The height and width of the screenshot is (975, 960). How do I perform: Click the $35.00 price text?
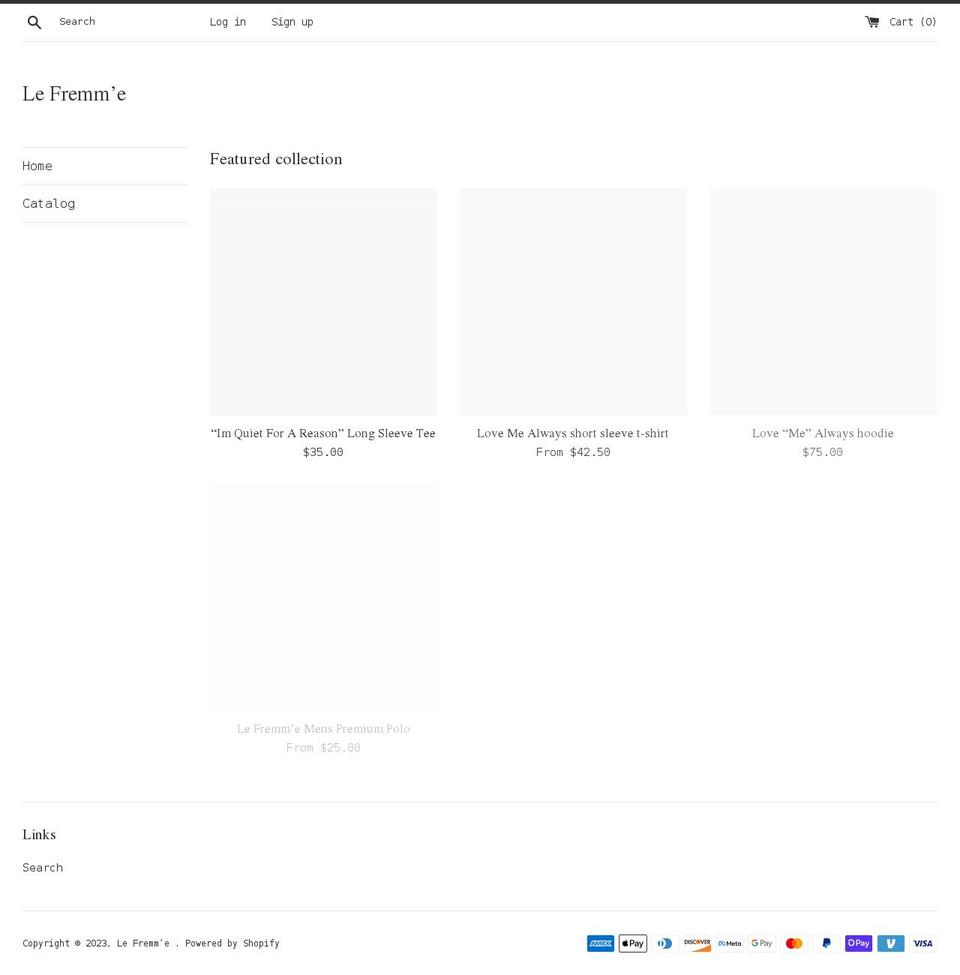click(323, 452)
